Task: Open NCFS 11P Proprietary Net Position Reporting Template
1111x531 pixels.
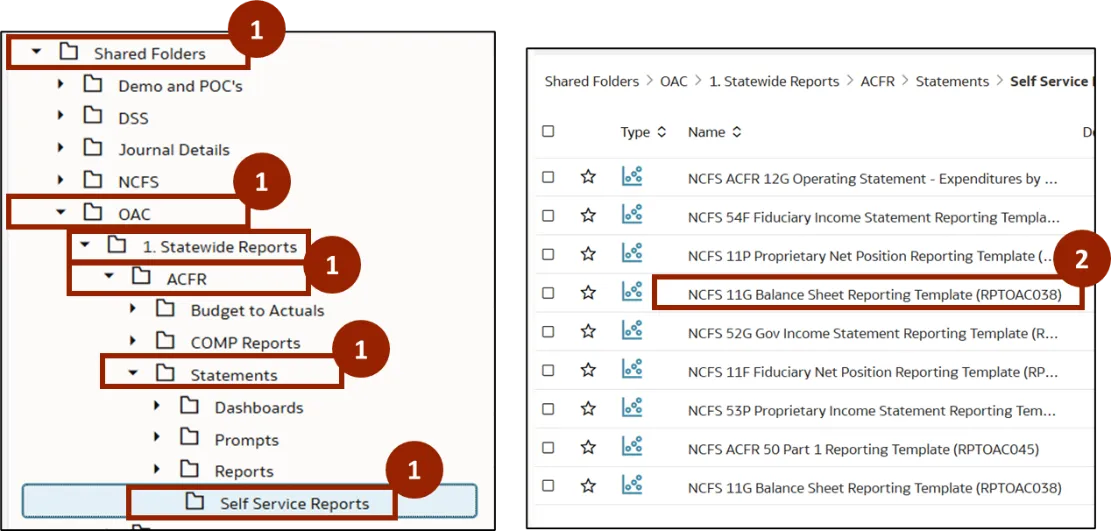Action: pos(872,256)
